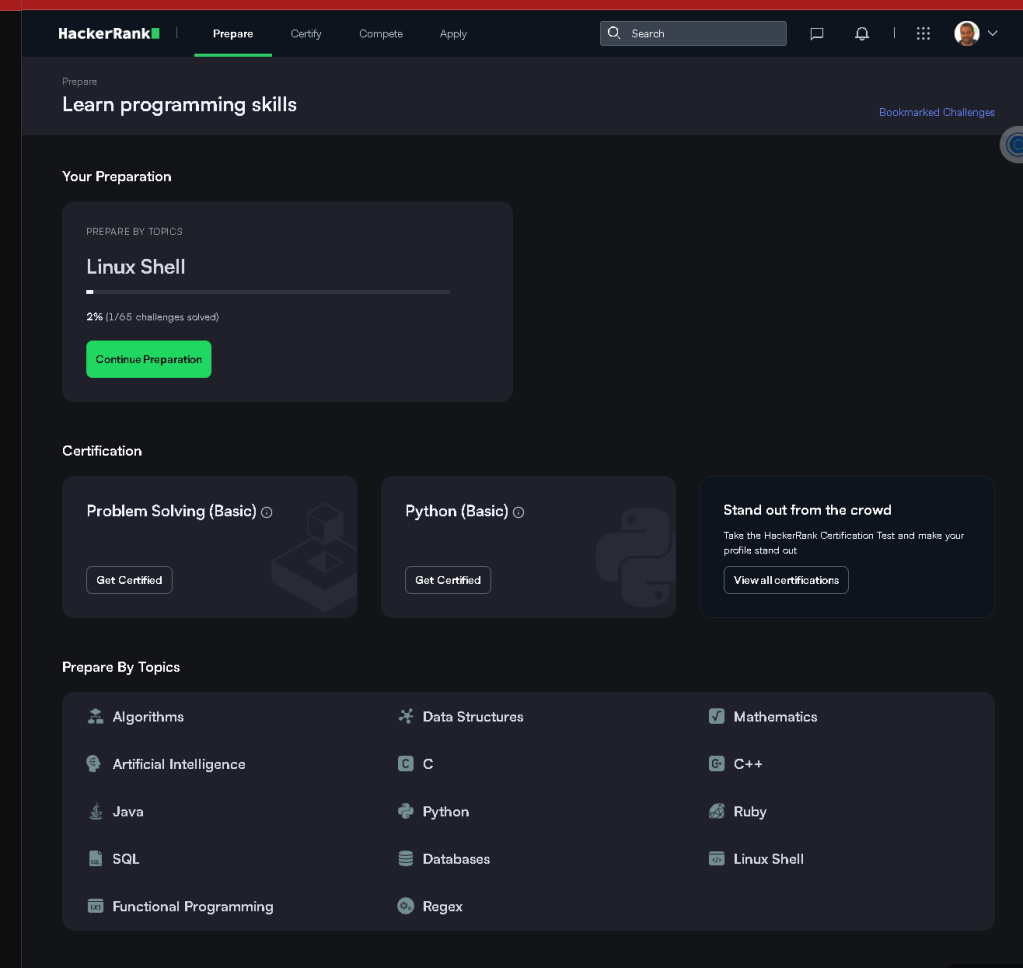The image size is (1023, 968).
Task: Open the C topic label
Action: pyautogui.click(x=428, y=764)
